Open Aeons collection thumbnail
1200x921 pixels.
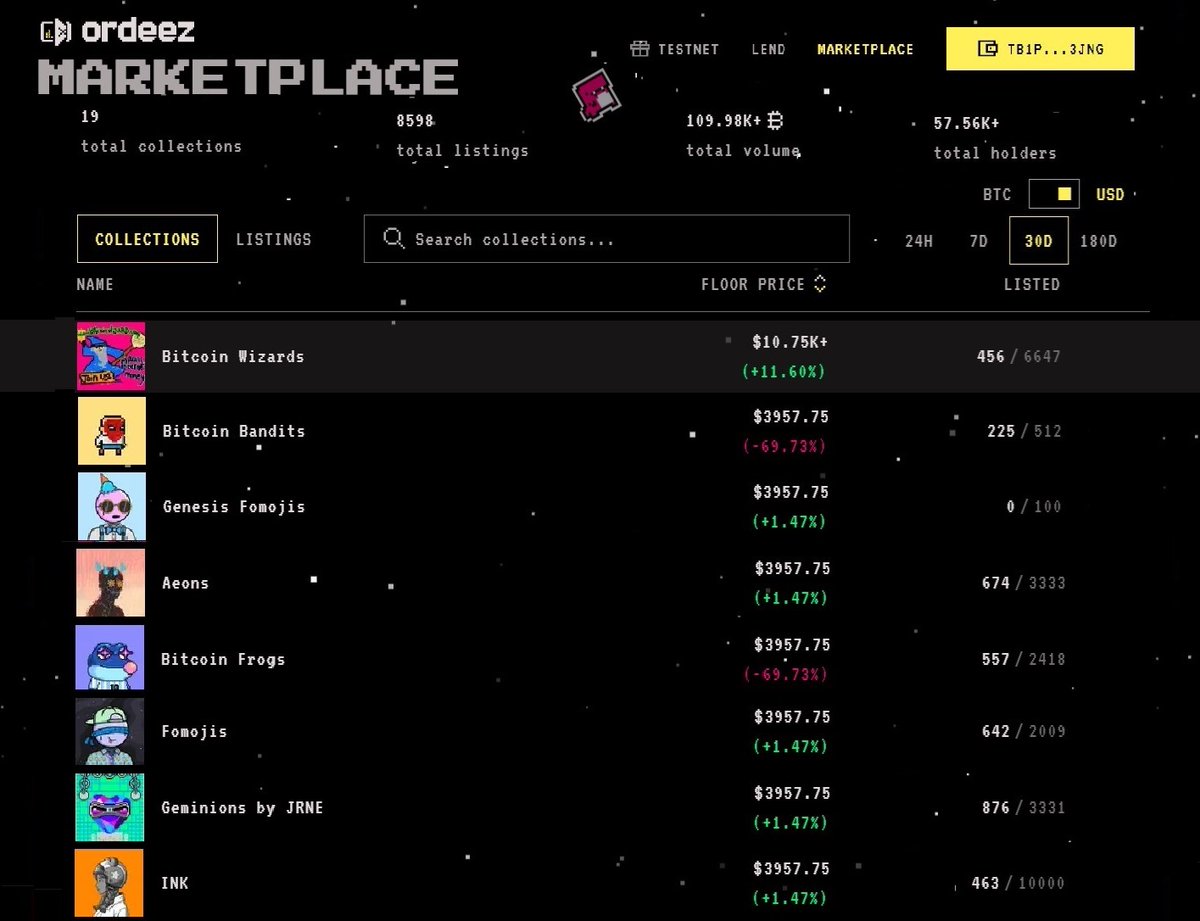[111, 582]
